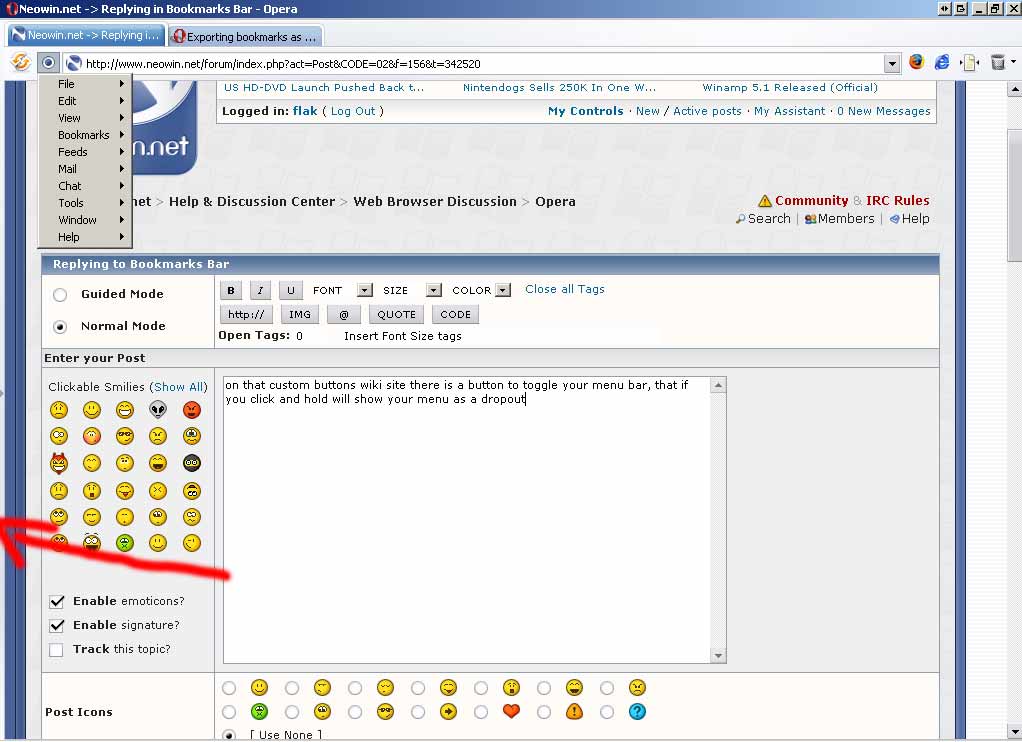Select Normal Mode radio button
This screenshot has width=1022, height=742.
(60, 327)
